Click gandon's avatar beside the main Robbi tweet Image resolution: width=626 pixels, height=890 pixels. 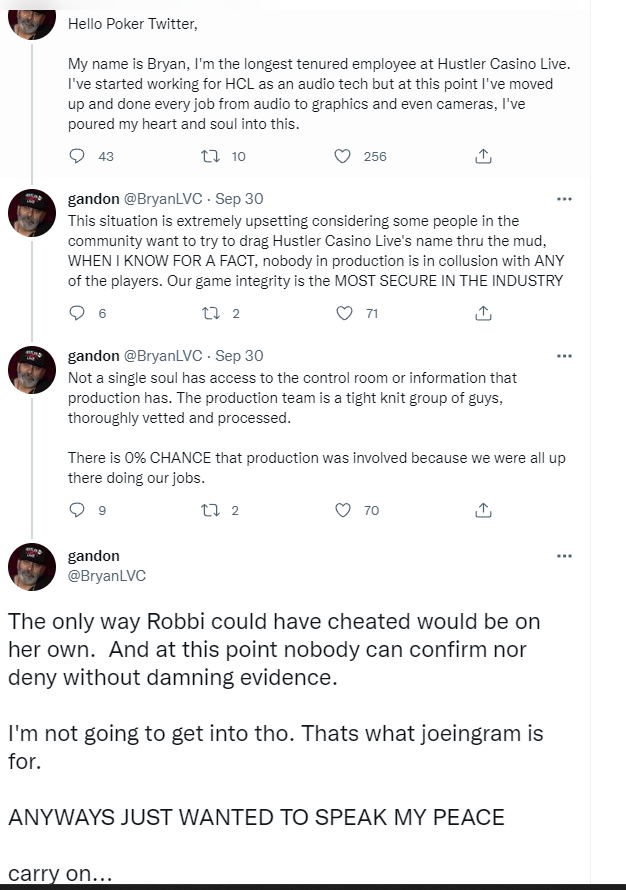(32, 567)
